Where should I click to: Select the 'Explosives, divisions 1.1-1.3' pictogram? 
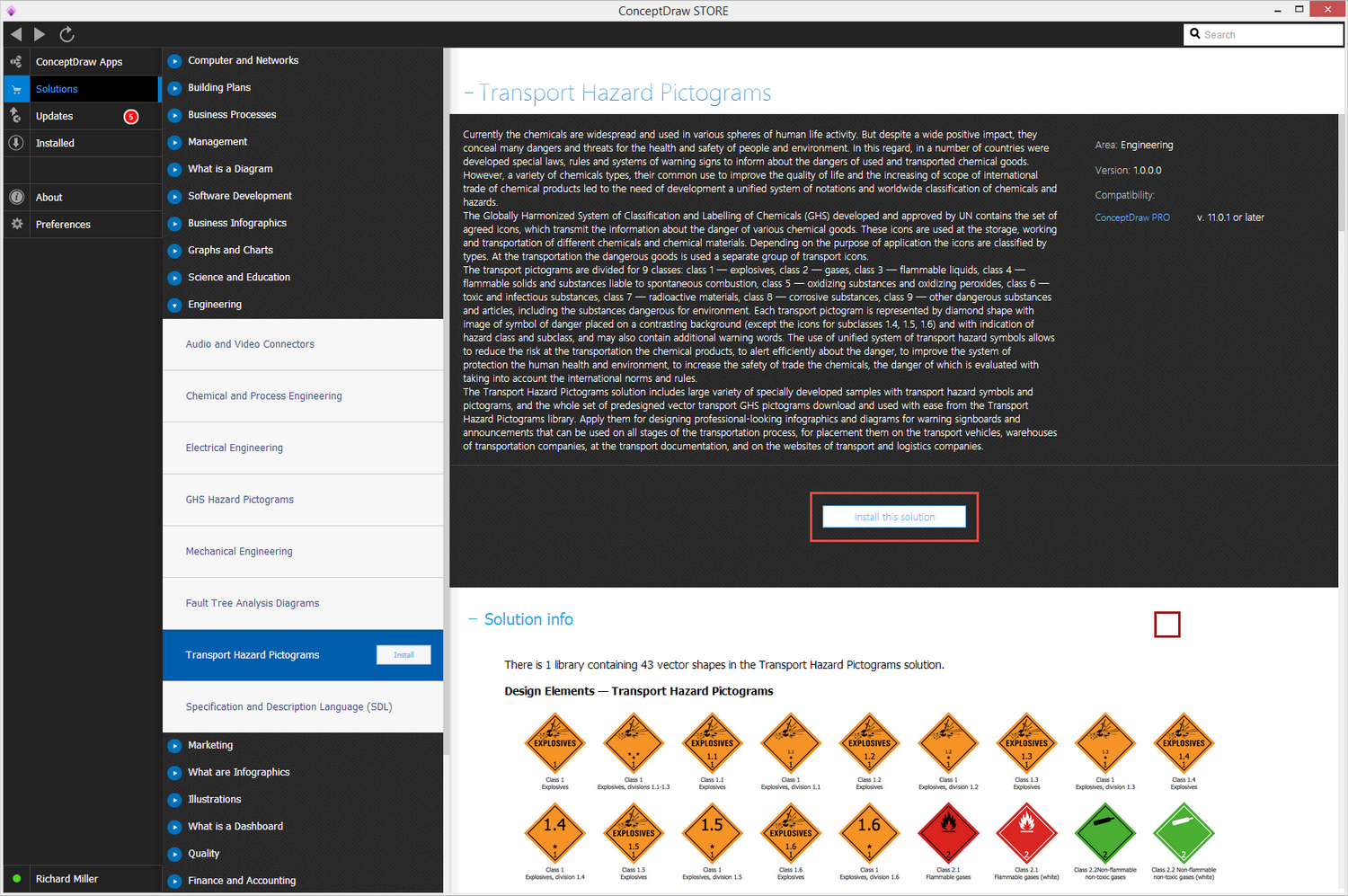(x=634, y=742)
